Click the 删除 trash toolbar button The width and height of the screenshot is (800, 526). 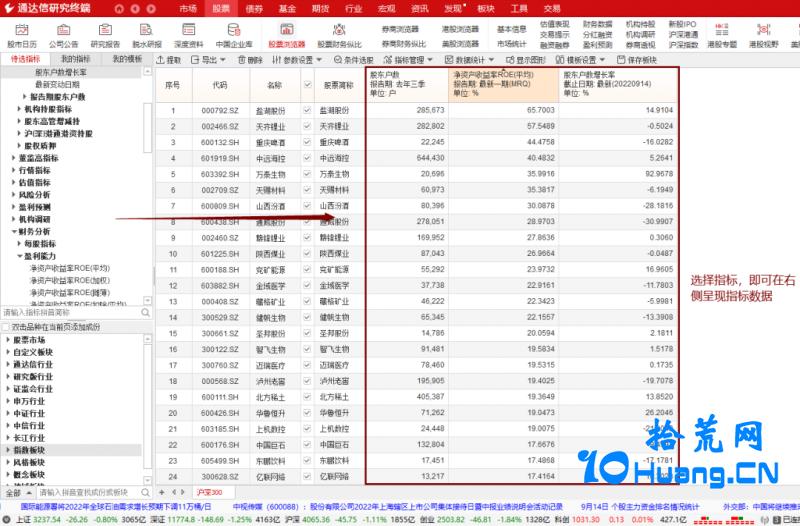tap(250, 60)
